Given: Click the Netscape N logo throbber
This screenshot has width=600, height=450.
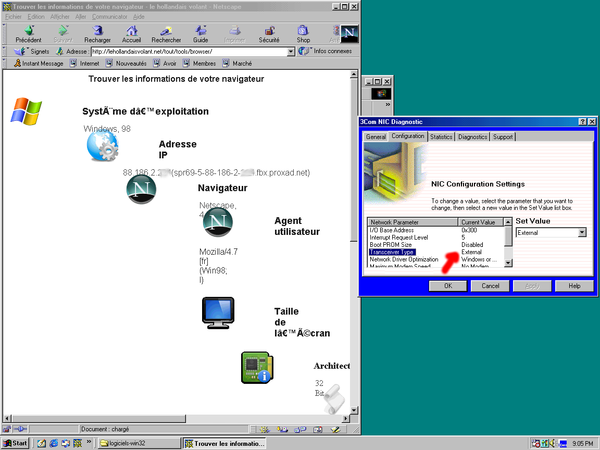Looking at the screenshot, I should pyautogui.click(x=349, y=34).
